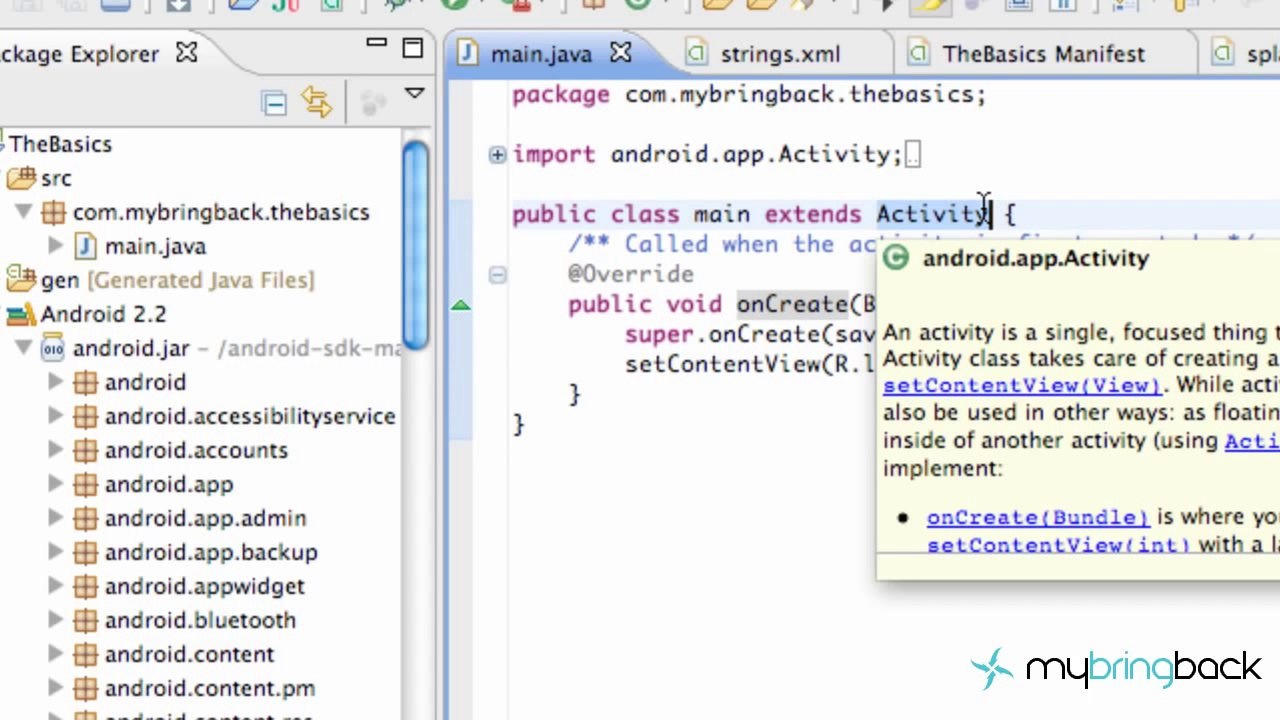Expand the android.app package
Viewport: 1280px width, 720px height.
[55, 484]
